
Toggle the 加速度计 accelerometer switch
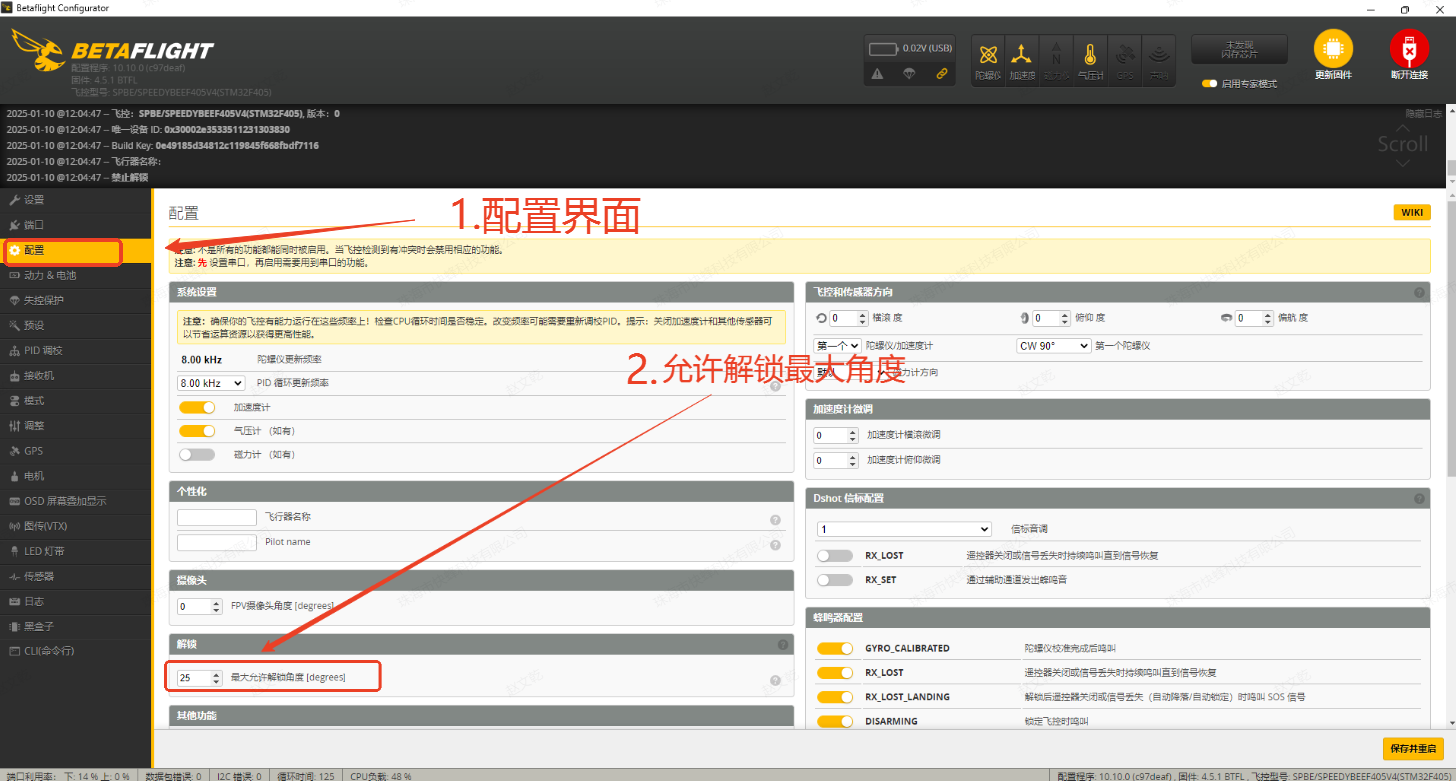(197, 407)
